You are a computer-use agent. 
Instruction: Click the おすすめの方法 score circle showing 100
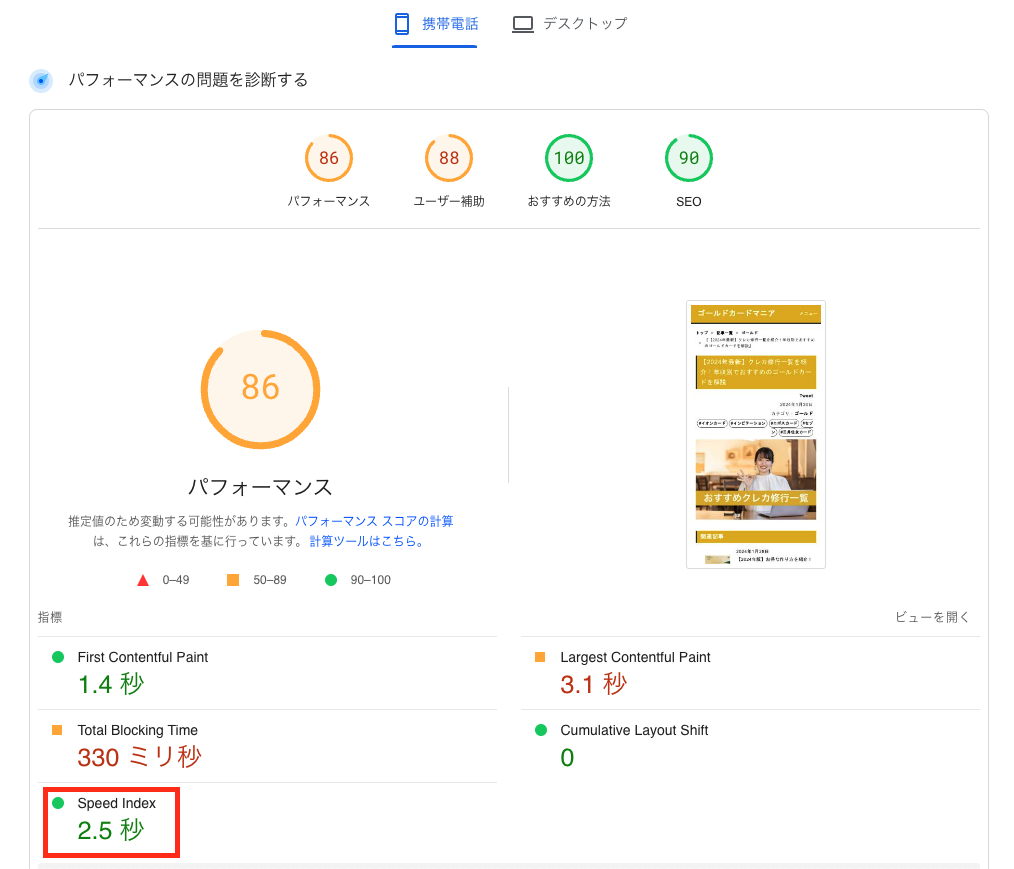(569, 158)
